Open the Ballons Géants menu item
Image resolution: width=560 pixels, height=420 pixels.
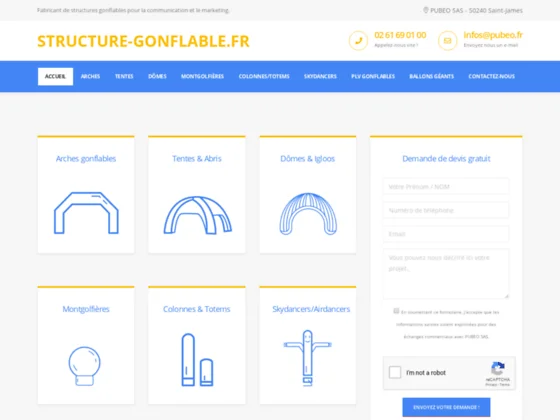(431, 76)
